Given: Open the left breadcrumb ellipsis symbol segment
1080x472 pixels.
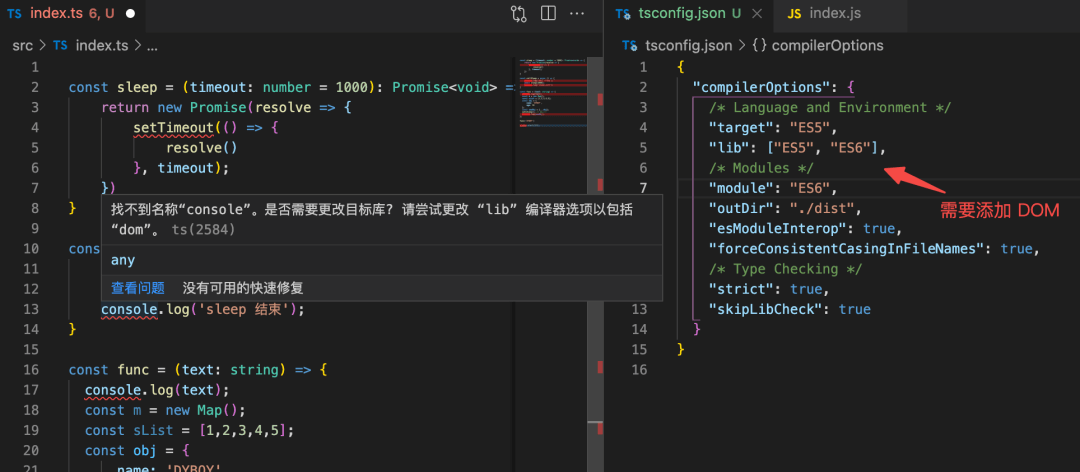Looking at the screenshot, I should pos(152,46).
